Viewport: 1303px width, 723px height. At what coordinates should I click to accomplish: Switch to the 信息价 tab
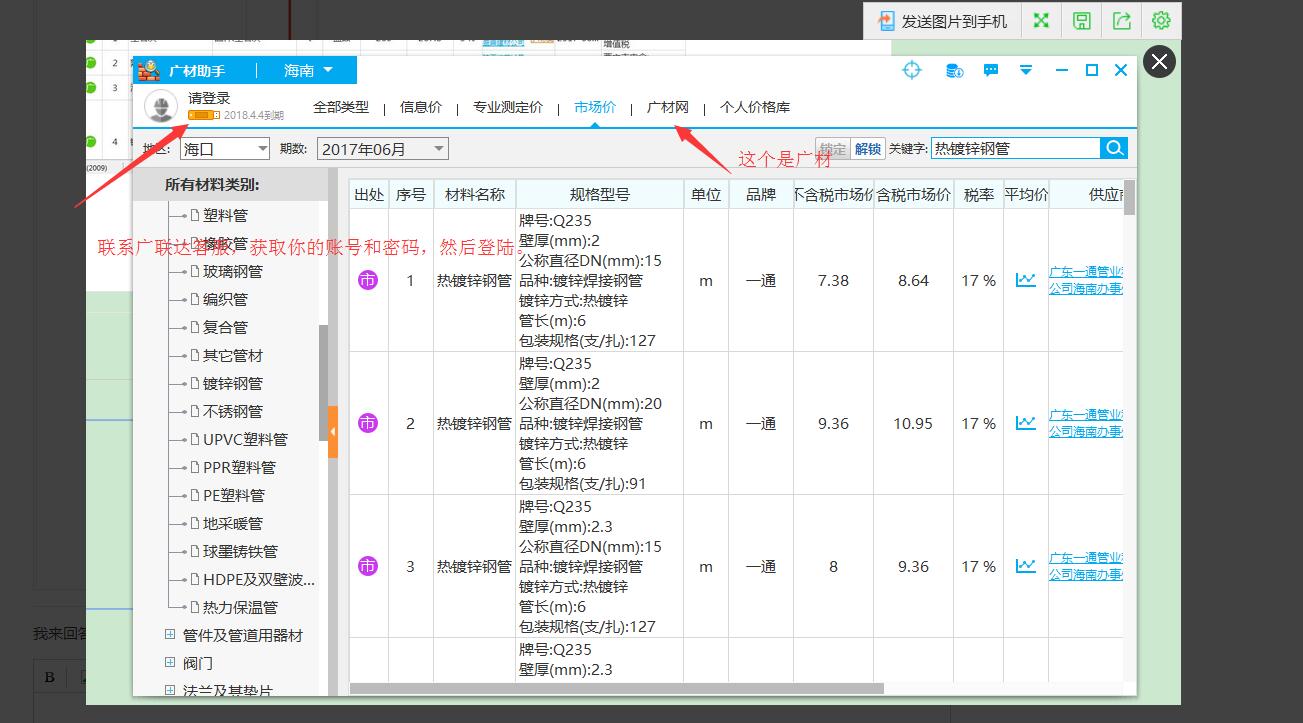coord(421,107)
